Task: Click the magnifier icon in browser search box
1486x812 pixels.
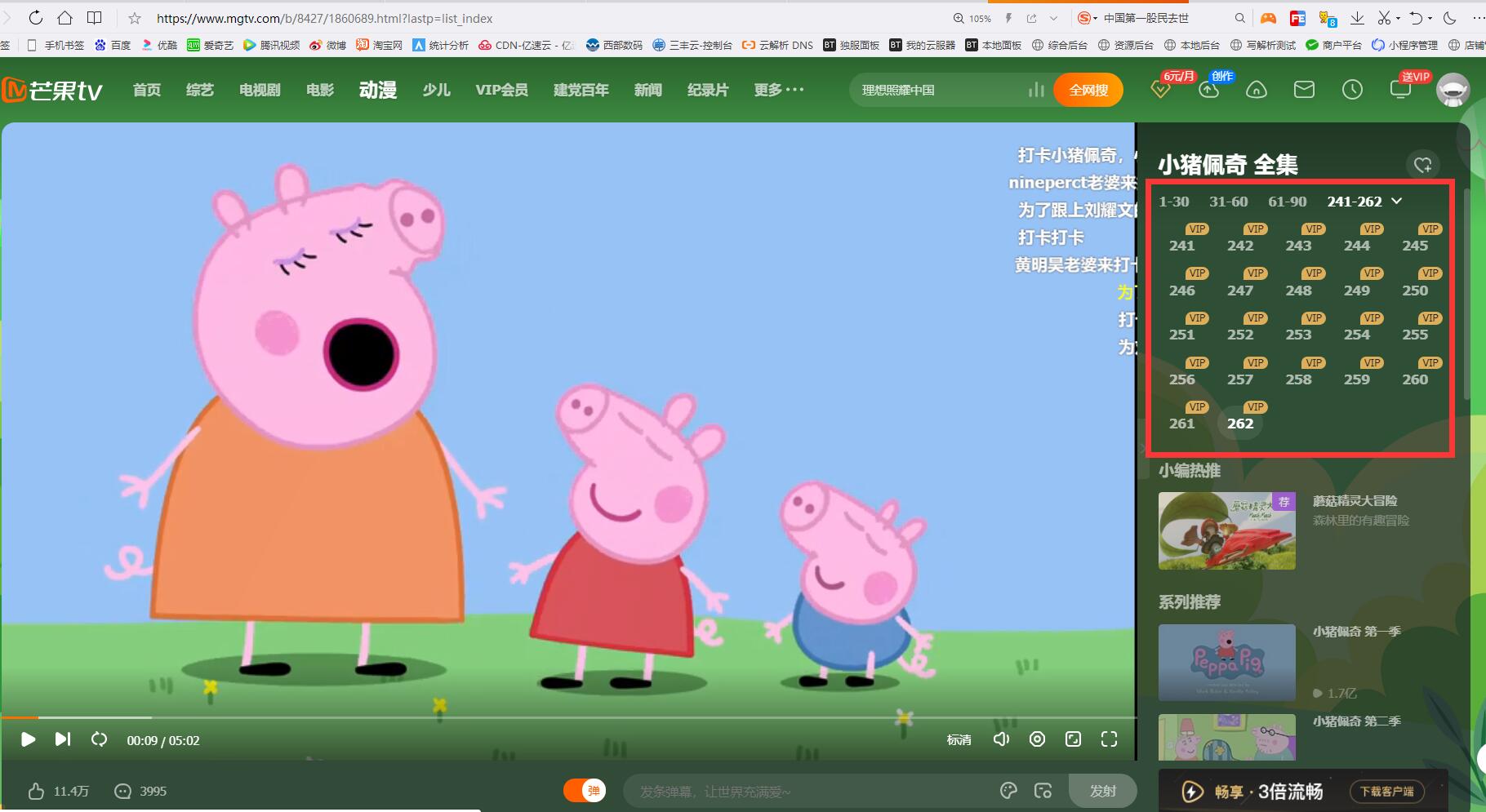Action: point(1239,18)
